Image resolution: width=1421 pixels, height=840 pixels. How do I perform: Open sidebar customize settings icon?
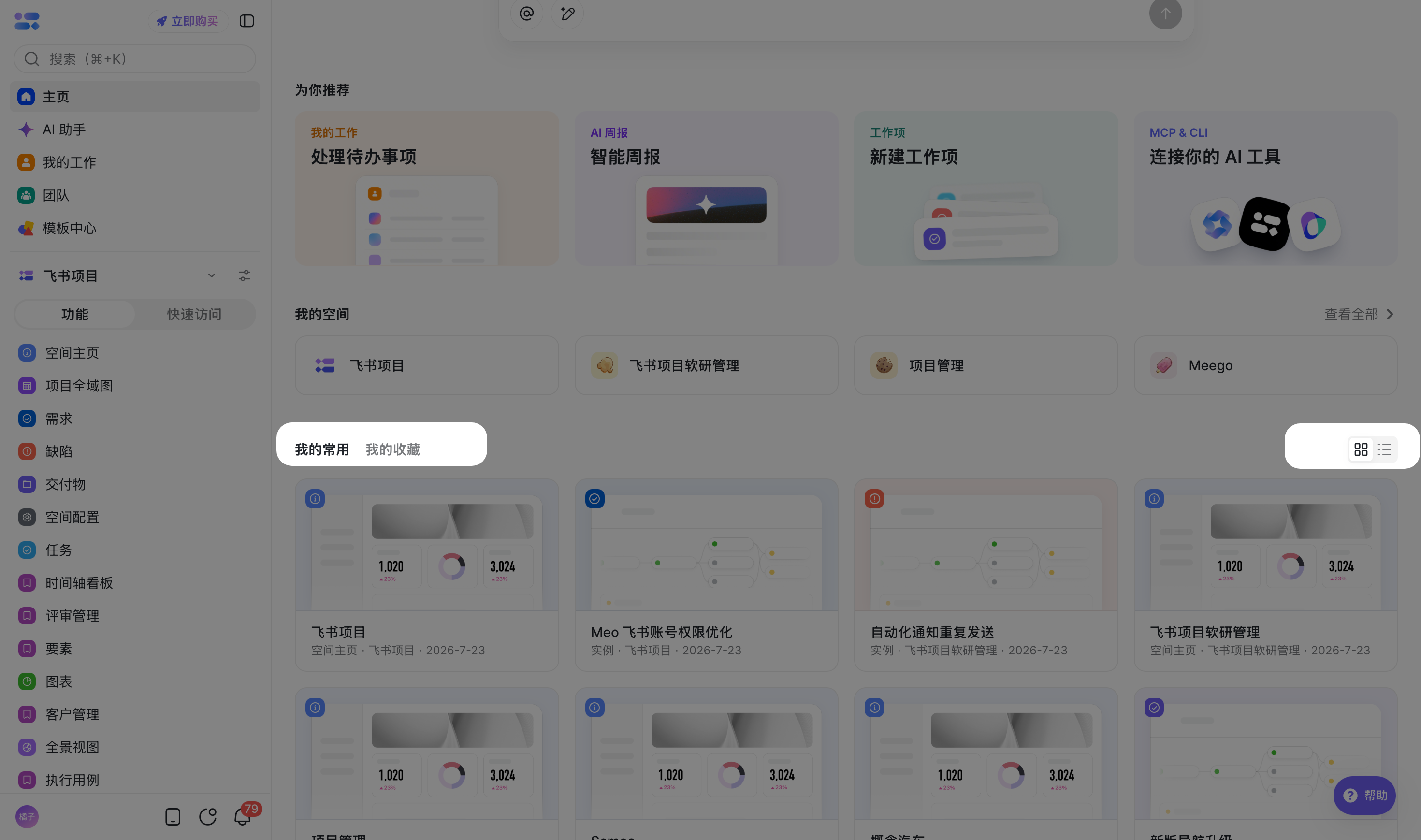point(245,275)
